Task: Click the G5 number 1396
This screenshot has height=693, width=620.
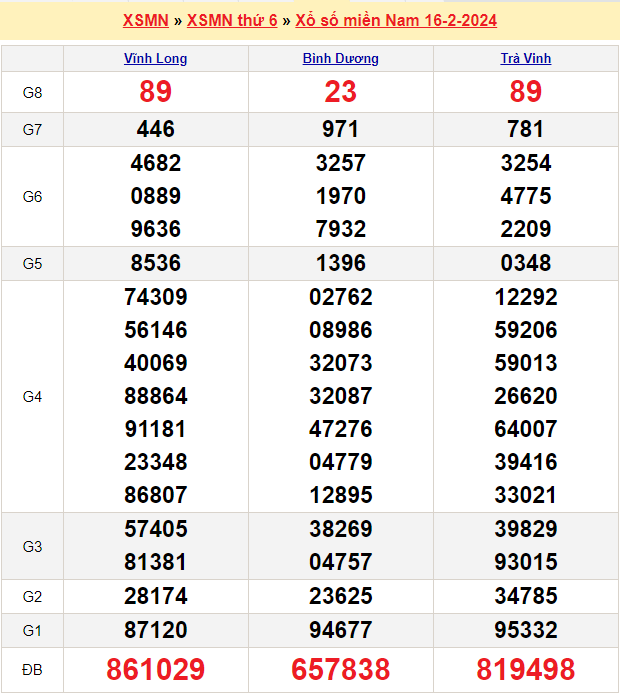Action: 340,263
